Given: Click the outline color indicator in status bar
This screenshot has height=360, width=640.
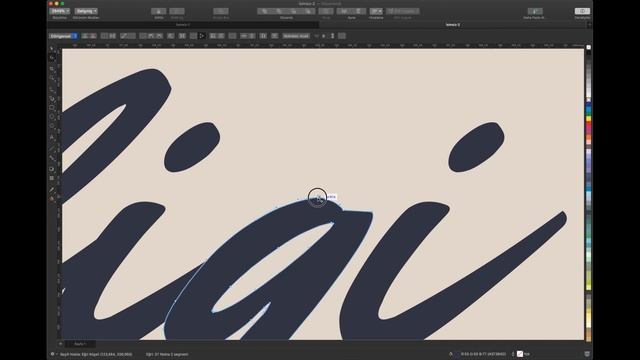Looking at the screenshot, I should pos(520,354).
